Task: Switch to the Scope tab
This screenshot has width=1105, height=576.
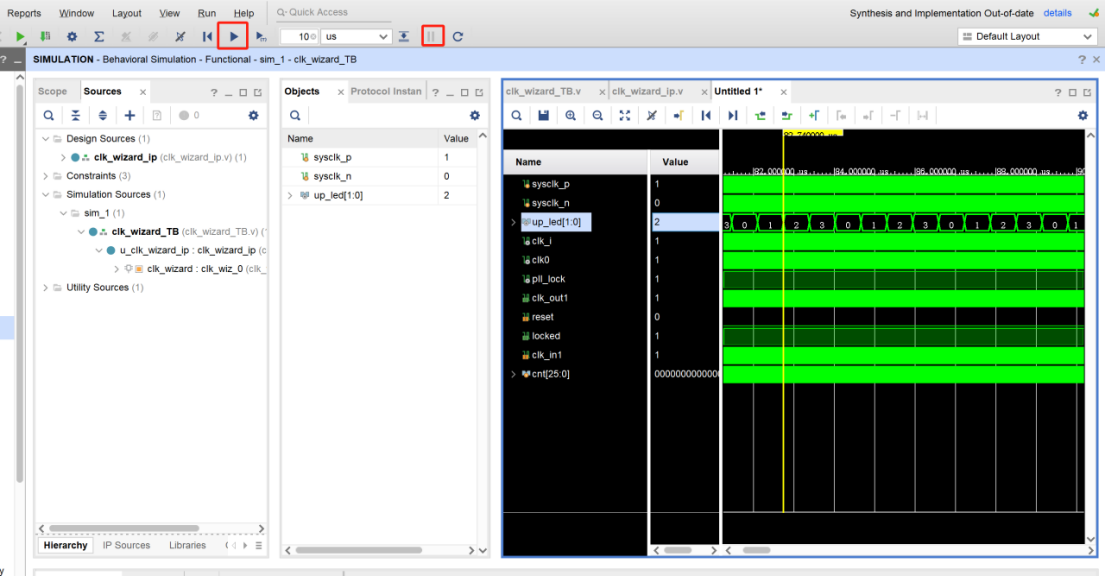Action: (x=52, y=92)
